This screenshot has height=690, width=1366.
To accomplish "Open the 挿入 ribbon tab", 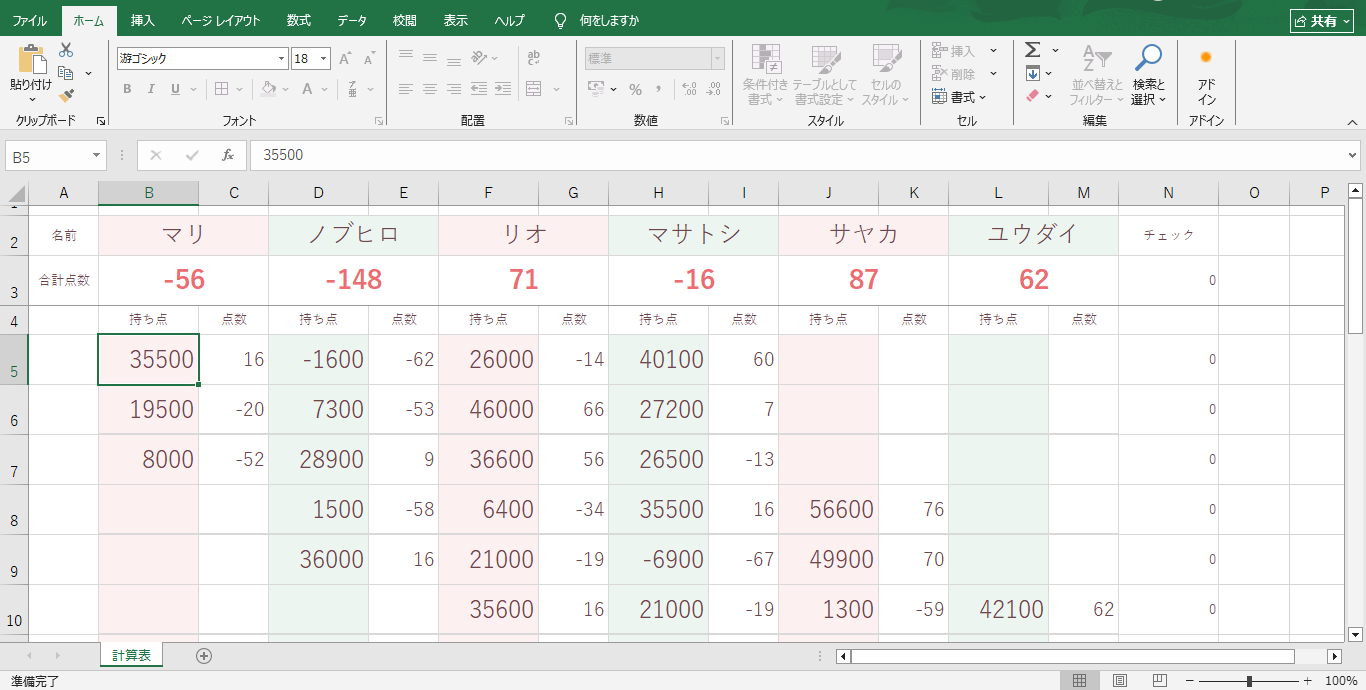I will coord(143,20).
